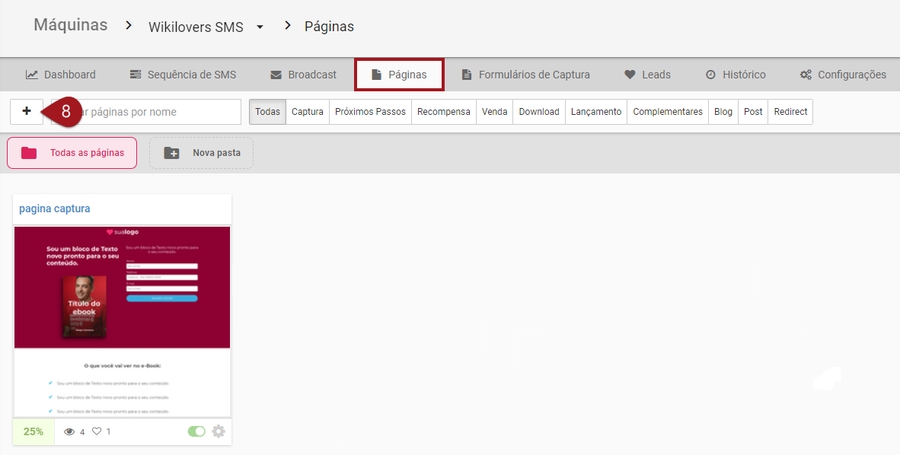
Task: Open the Histórico tab
Action: click(x=735, y=74)
